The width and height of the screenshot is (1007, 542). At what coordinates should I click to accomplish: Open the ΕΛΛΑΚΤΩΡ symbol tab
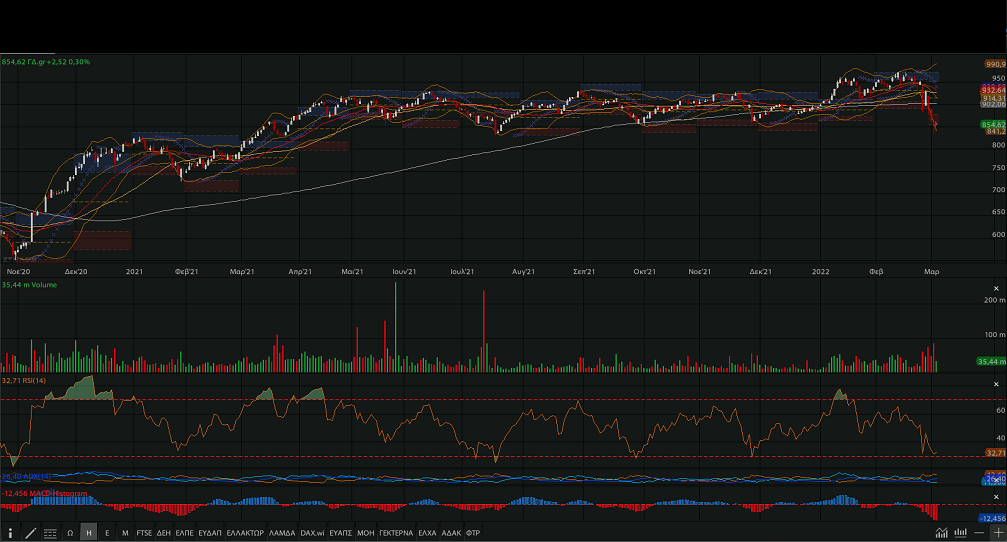pyautogui.click(x=245, y=533)
